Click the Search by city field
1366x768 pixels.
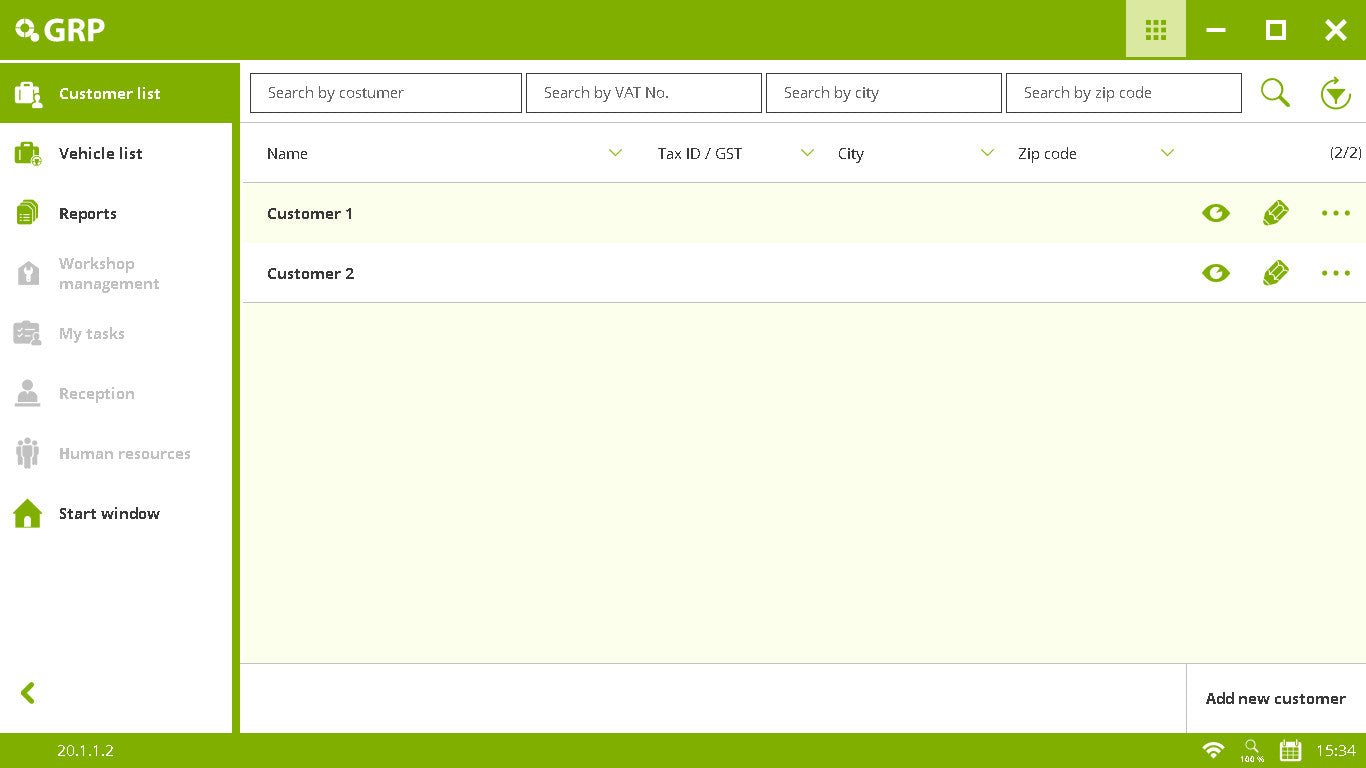[883, 93]
